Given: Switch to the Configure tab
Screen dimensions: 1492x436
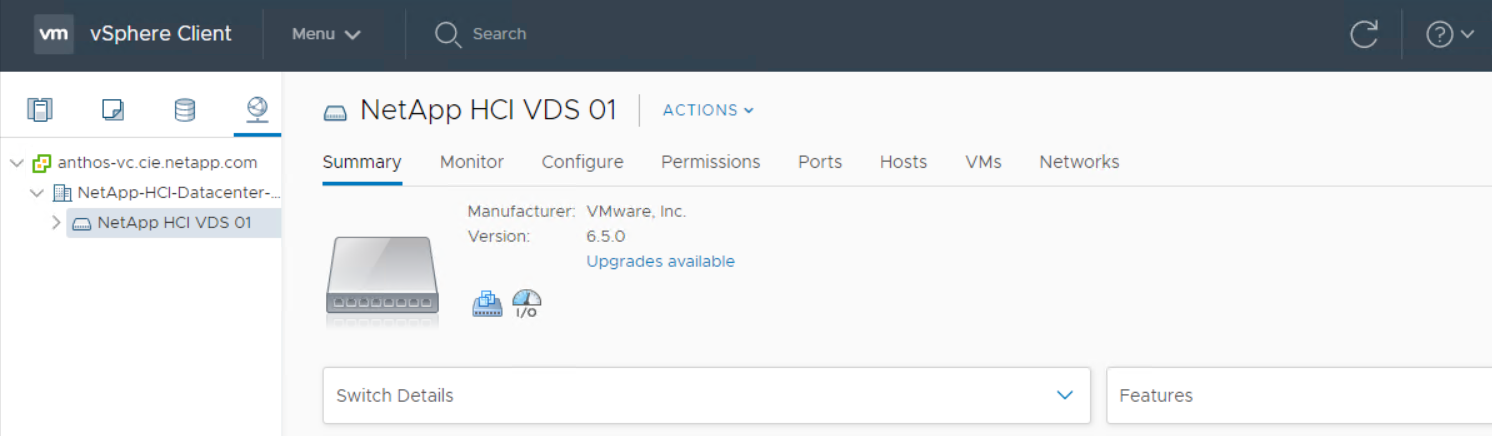Looking at the screenshot, I should 582,162.
